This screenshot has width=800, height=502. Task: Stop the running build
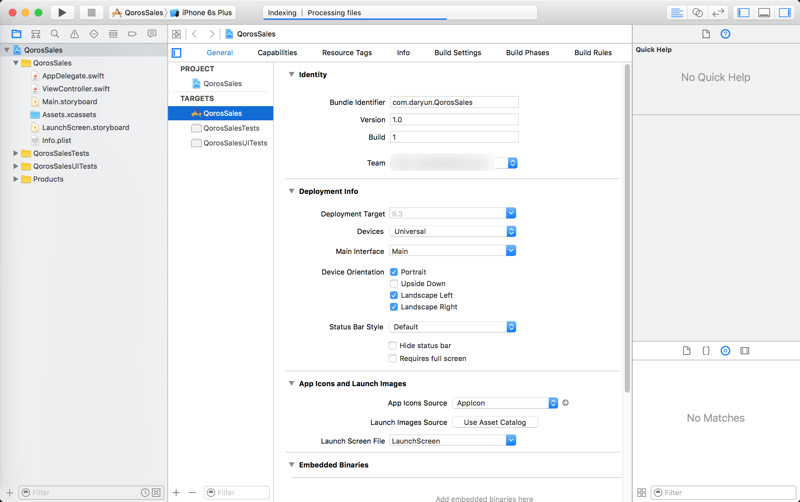(x=91, y=12)
